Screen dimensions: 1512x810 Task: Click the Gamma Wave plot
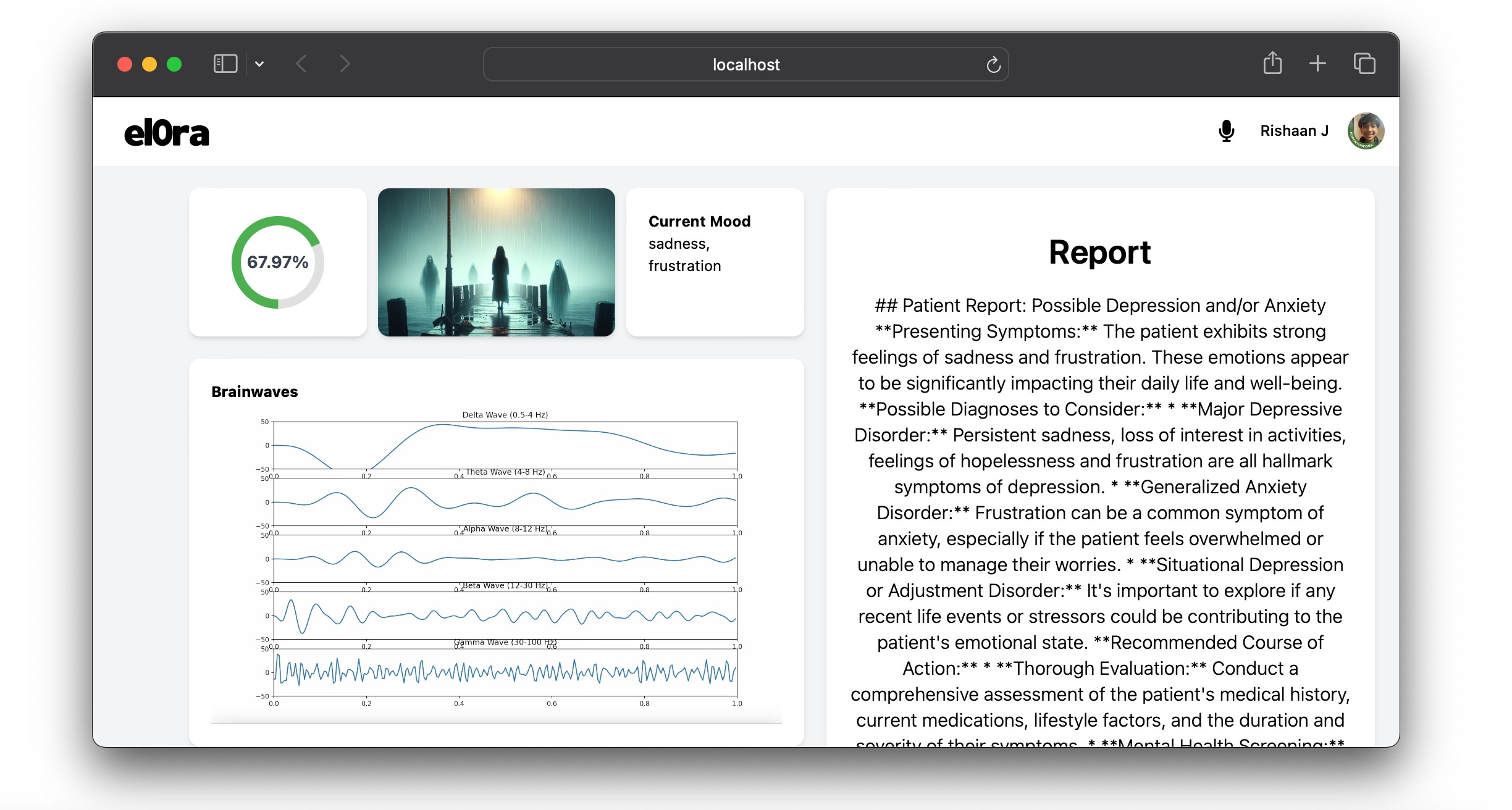pyautogui.click(x=505, y=672)
